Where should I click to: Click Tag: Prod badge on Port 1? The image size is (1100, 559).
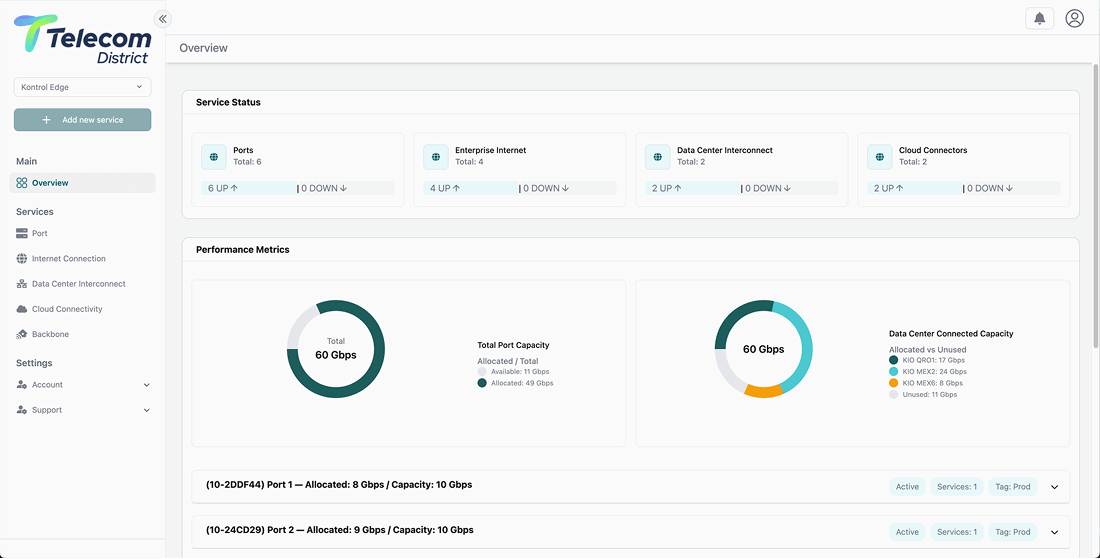1013,487
